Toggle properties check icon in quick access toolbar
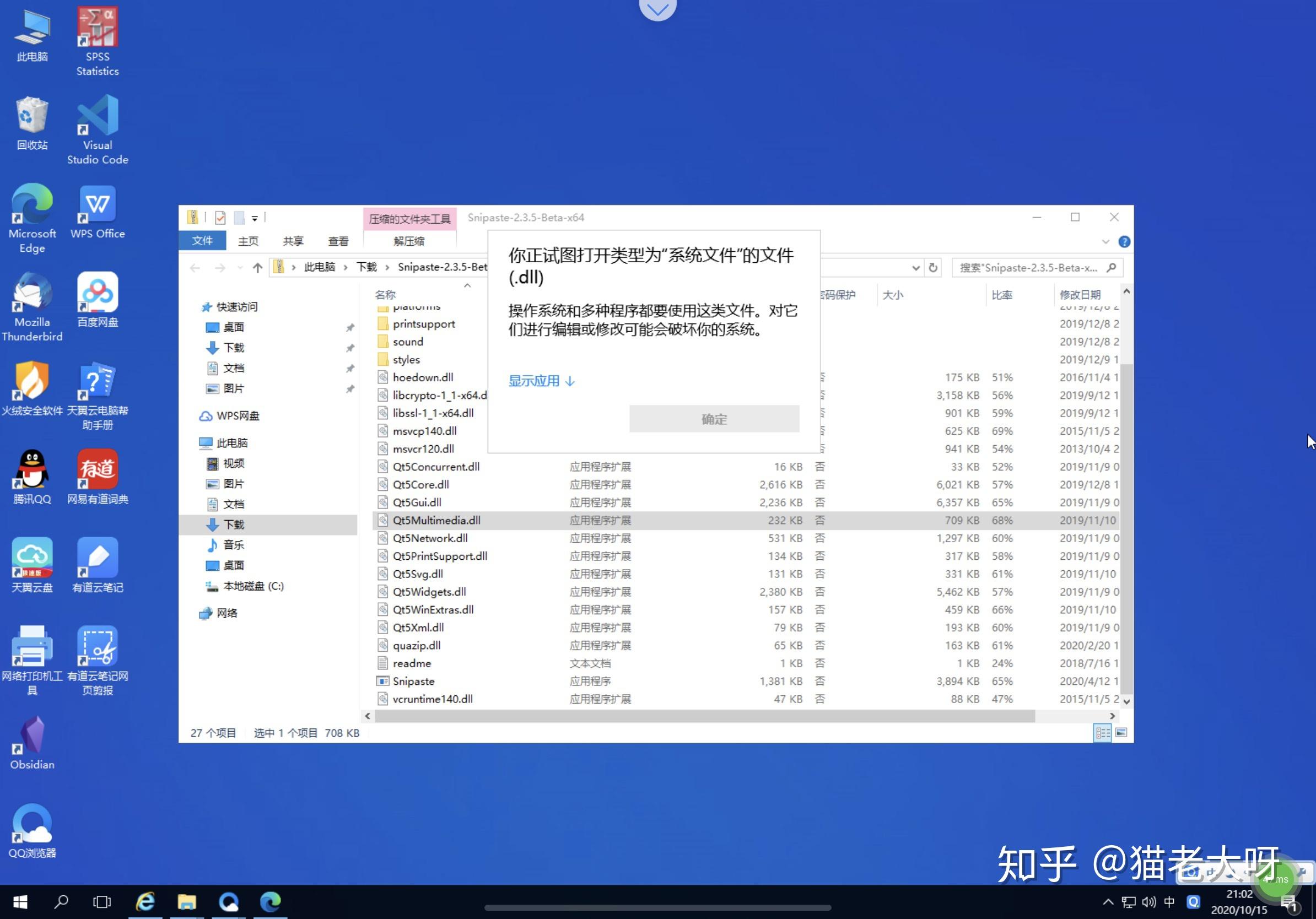1316x919 pixels. pyautogui.click(x=220, y=218)
